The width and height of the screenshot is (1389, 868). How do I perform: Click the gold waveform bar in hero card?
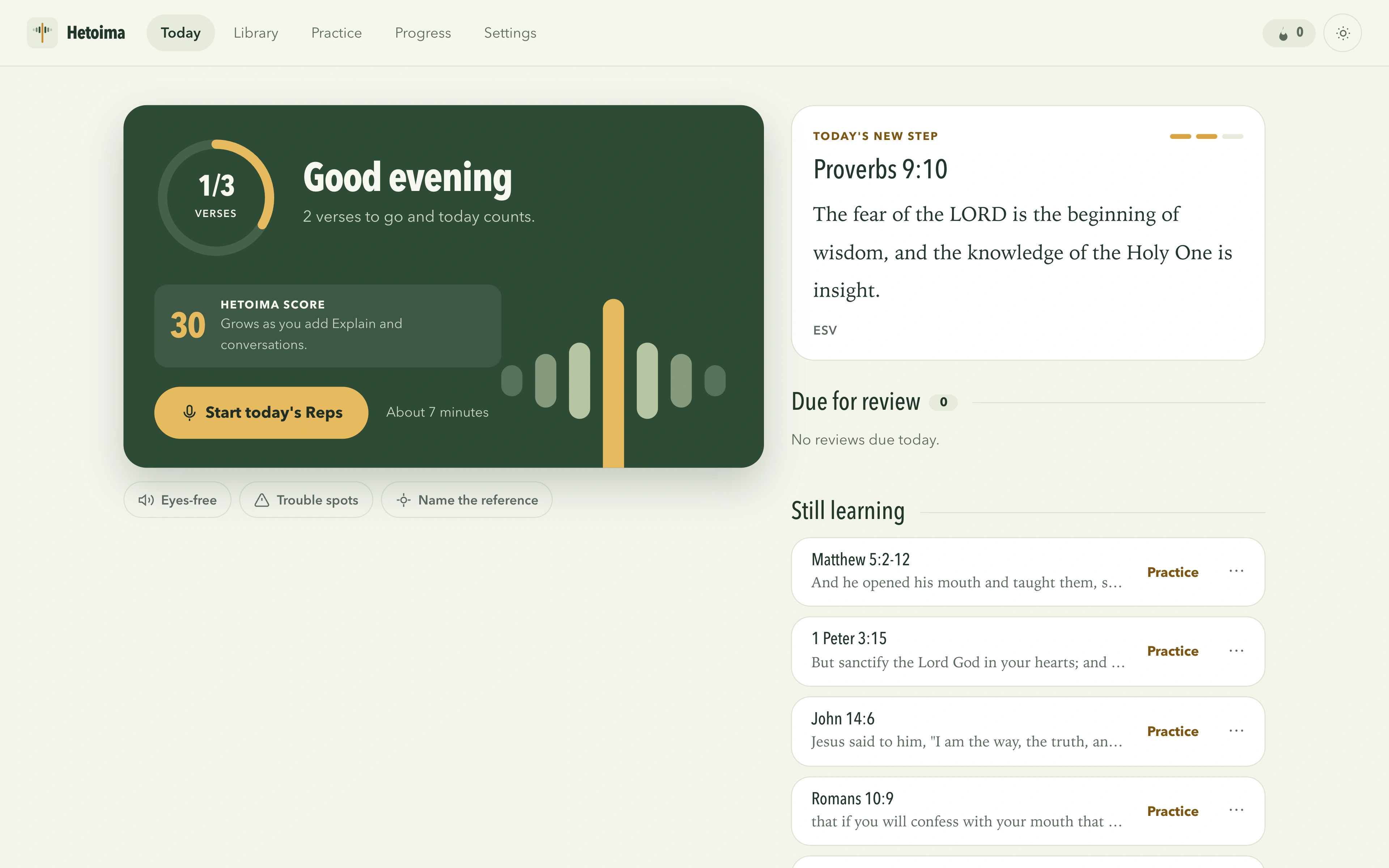(613, 383)
